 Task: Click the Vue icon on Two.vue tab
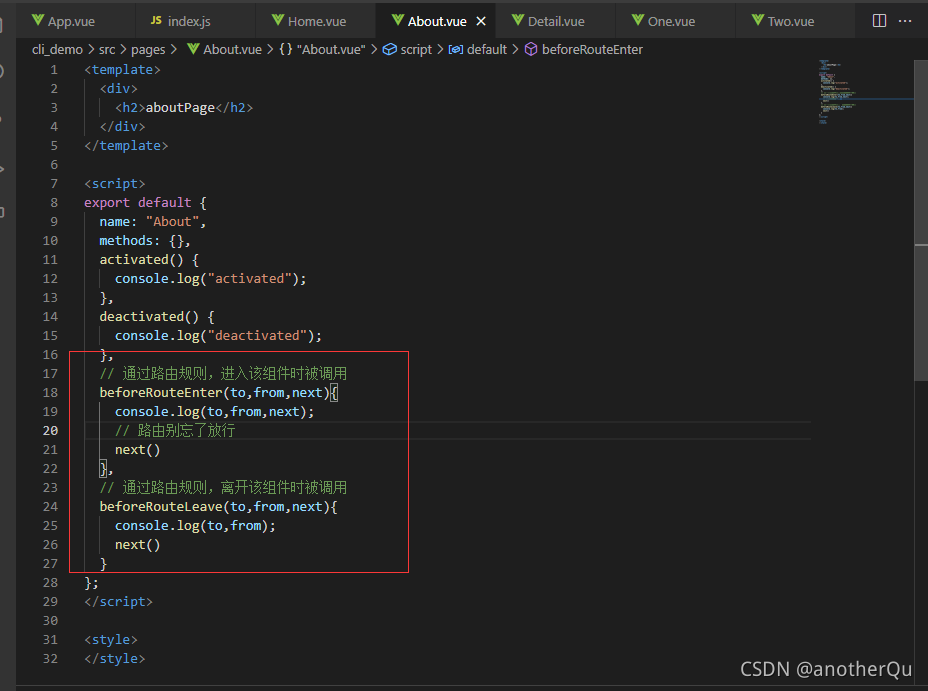click(758, 20)
